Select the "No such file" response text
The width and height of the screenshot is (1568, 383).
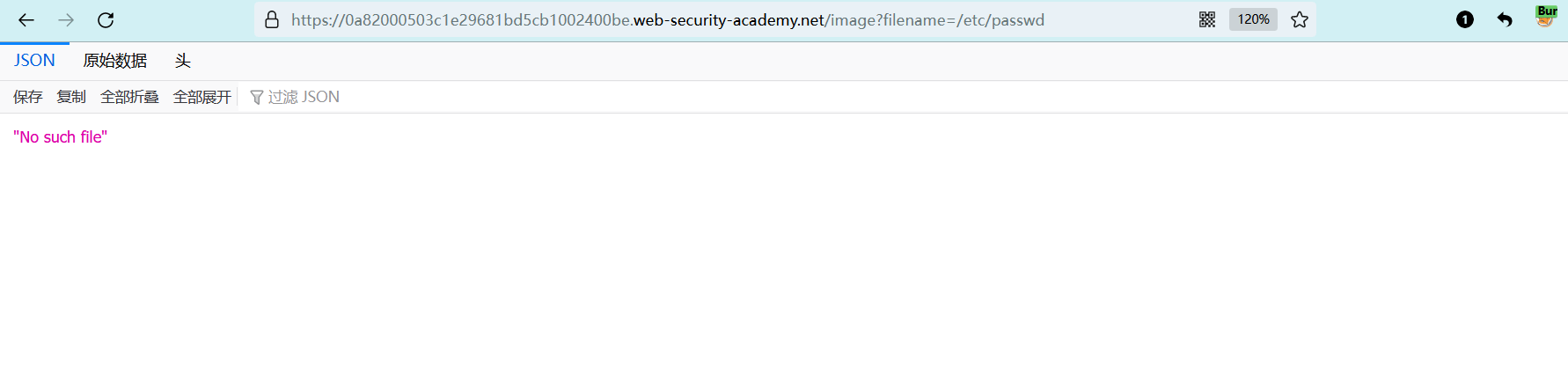(61, 137)
